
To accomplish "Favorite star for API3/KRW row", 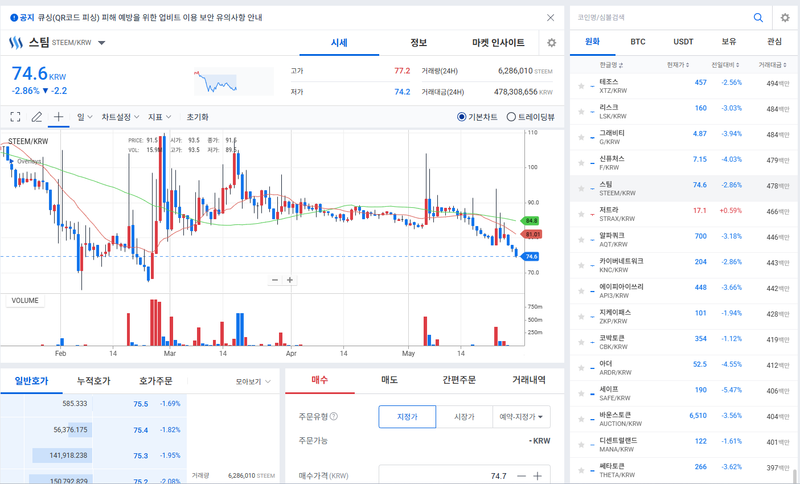I will tap(581, 291).
